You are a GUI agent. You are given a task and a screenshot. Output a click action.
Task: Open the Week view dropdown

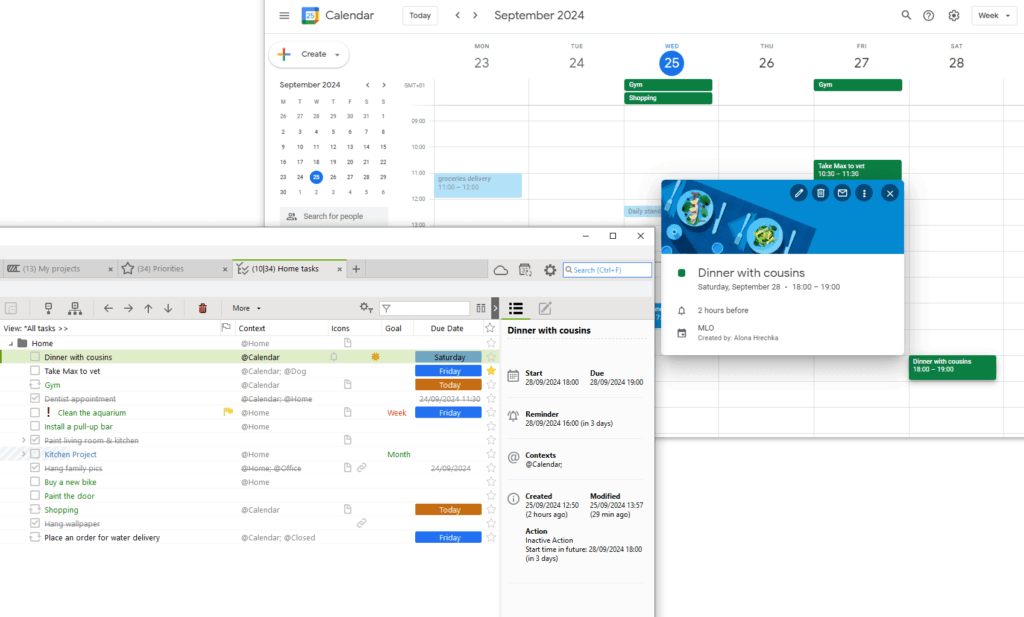(x=992, y=16)
